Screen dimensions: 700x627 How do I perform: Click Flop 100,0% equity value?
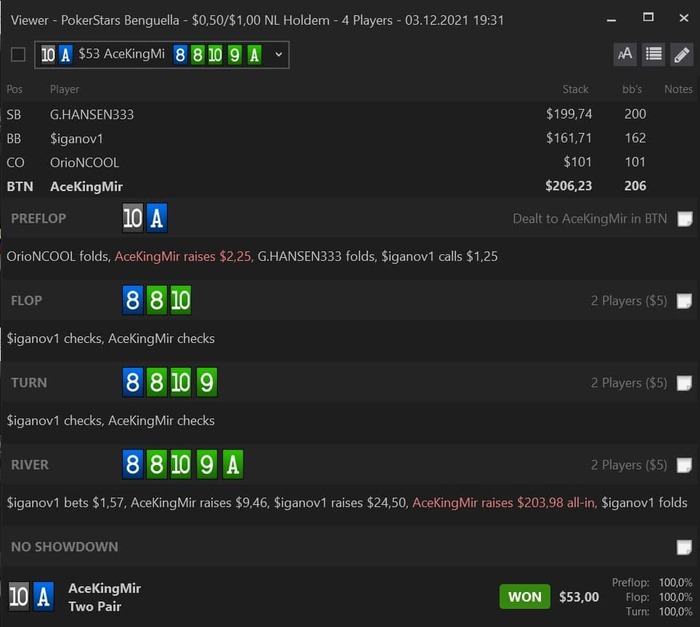(x=675, y=598)
